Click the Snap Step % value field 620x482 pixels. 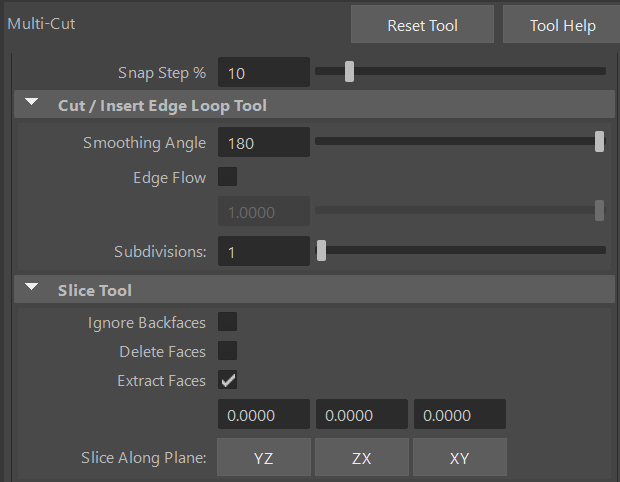click(x=263, y=73)
